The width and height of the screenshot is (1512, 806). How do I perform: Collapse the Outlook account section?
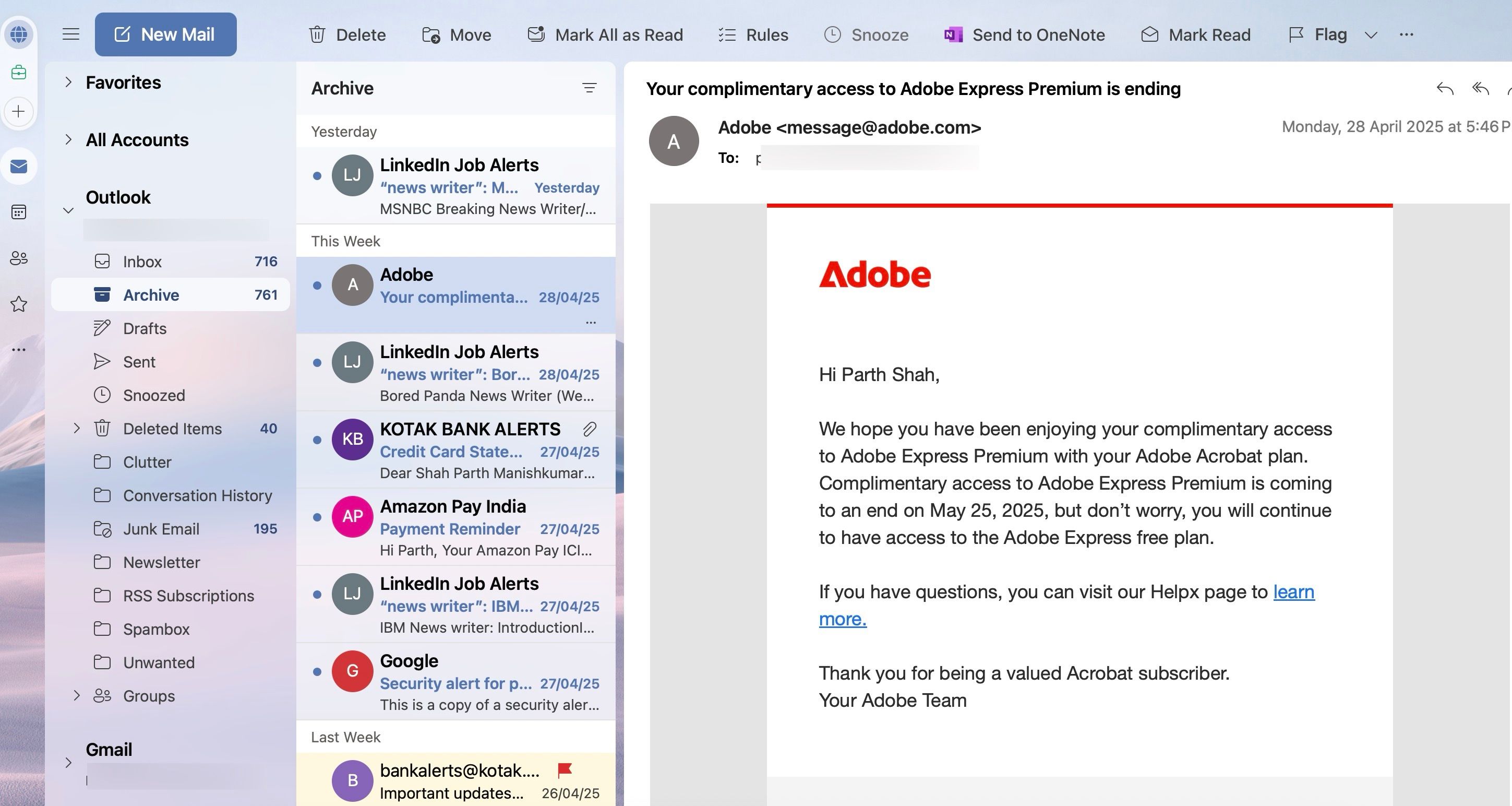point(68,210)
